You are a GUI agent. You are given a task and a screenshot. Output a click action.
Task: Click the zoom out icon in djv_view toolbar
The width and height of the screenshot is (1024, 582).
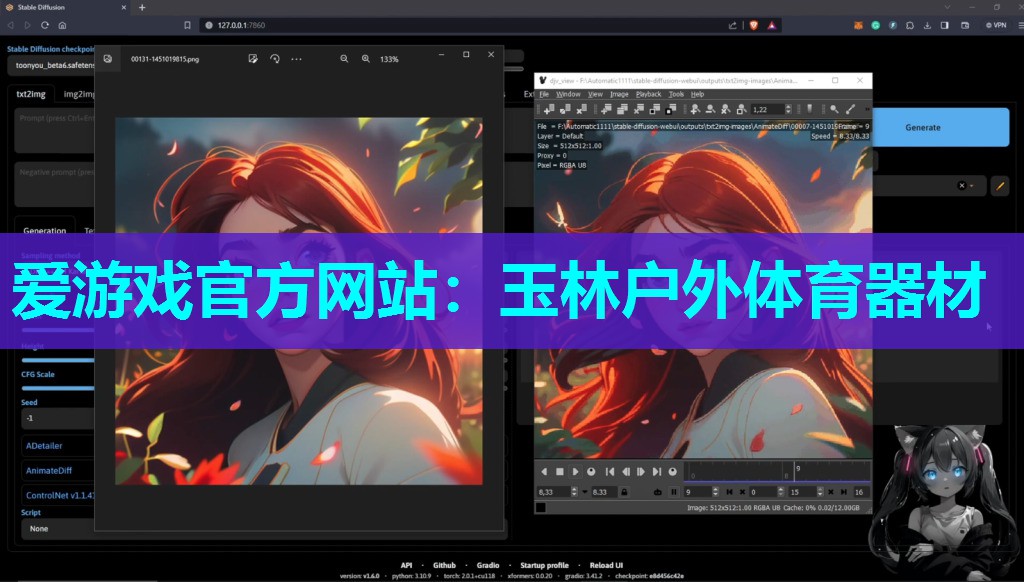710,109
